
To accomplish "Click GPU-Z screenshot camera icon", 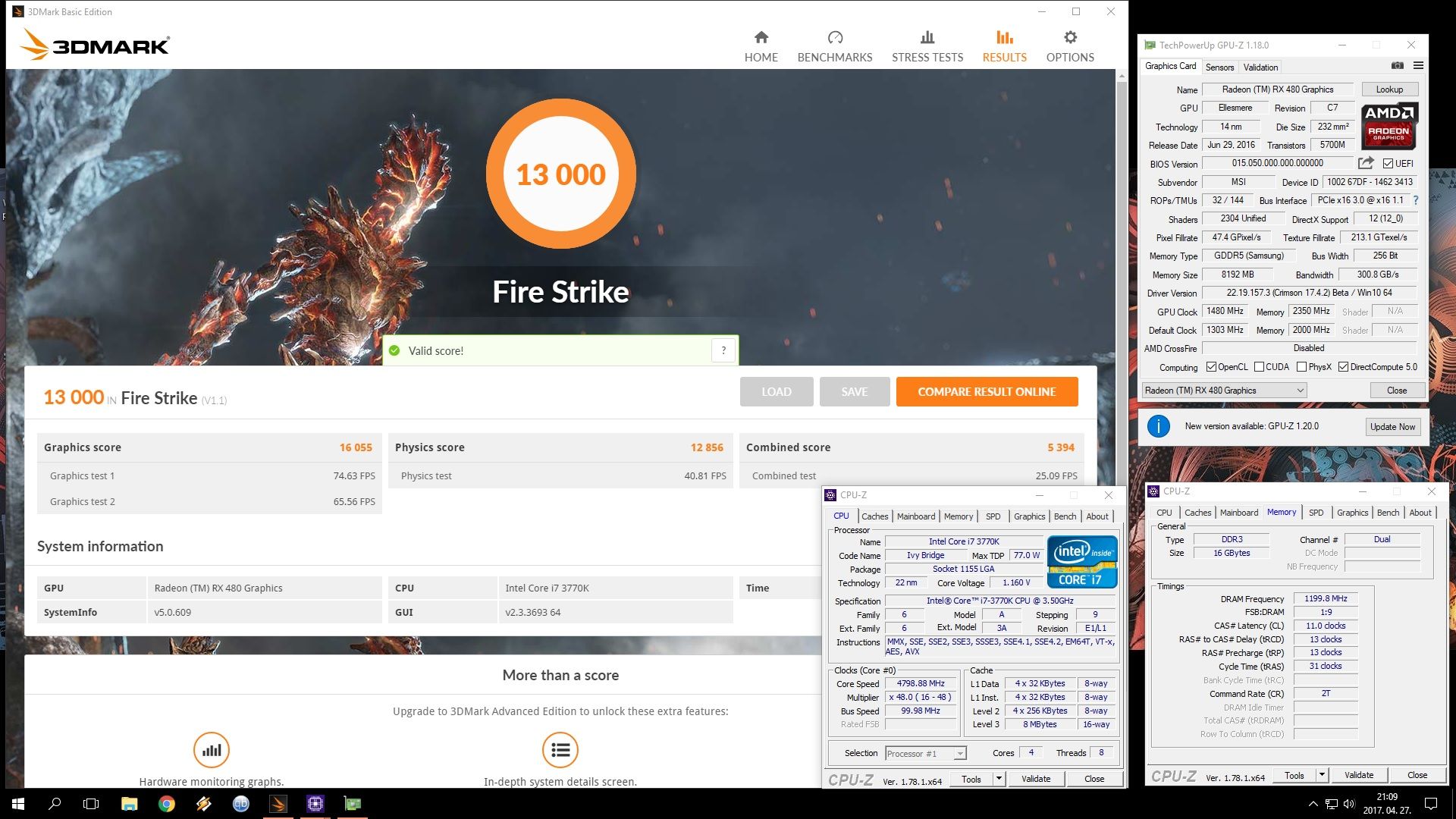I will click(1398, 66).
